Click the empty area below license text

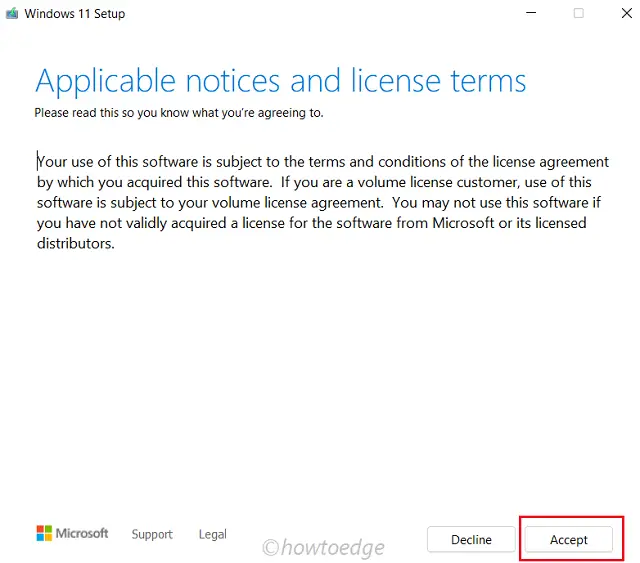point(320,380)
